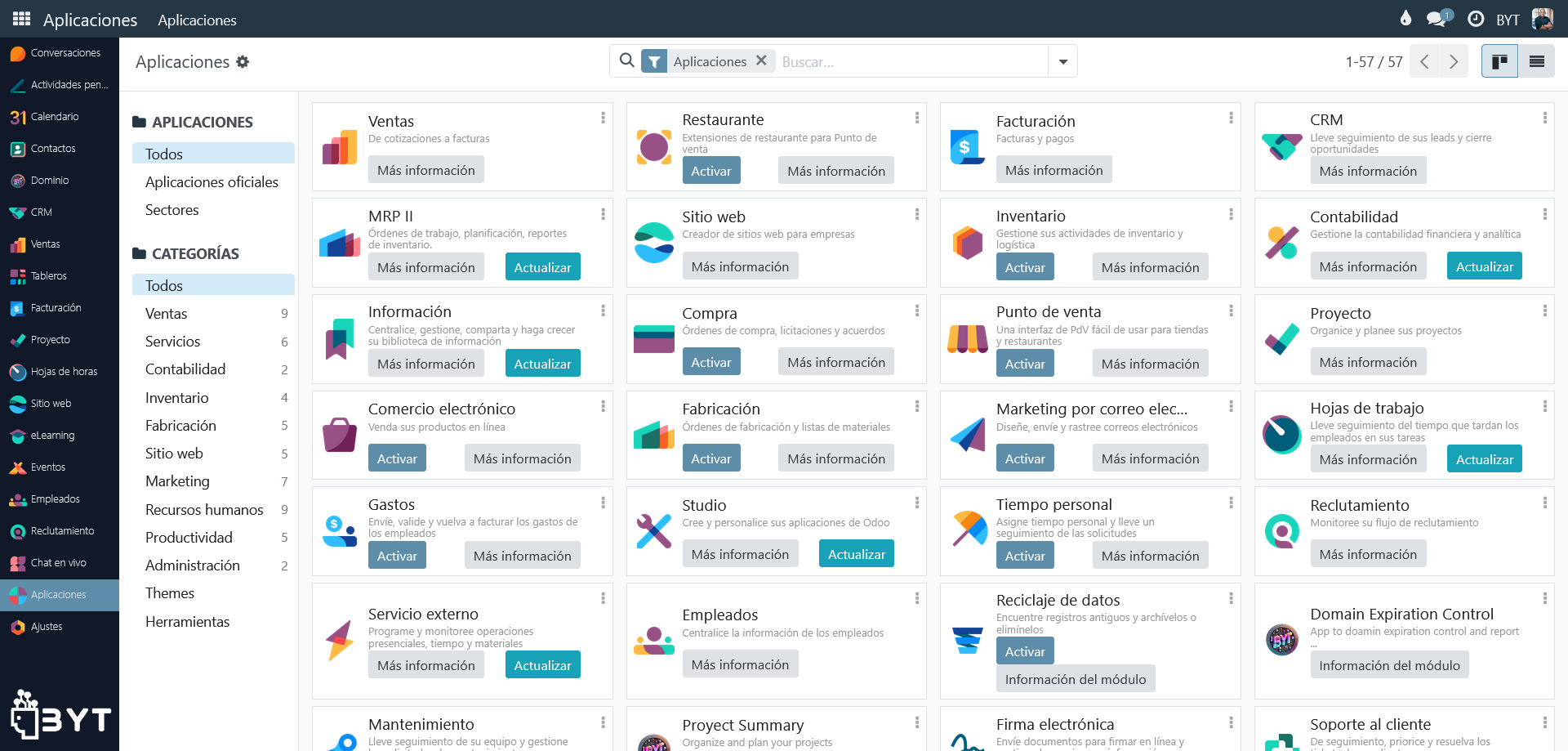
Task: Activate the Inventario app
Action: [1024, 267]
